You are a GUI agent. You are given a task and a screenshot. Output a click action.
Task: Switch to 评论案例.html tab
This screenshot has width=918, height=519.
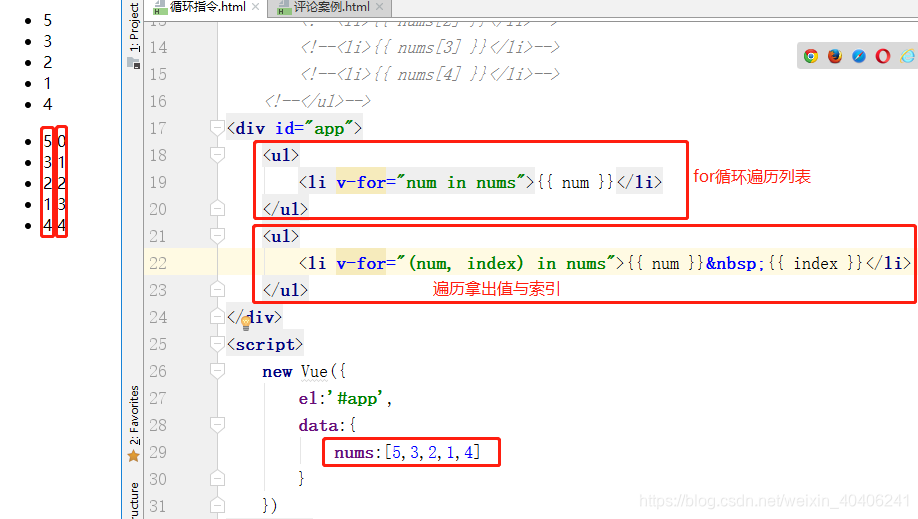click(x=331, y=7)
